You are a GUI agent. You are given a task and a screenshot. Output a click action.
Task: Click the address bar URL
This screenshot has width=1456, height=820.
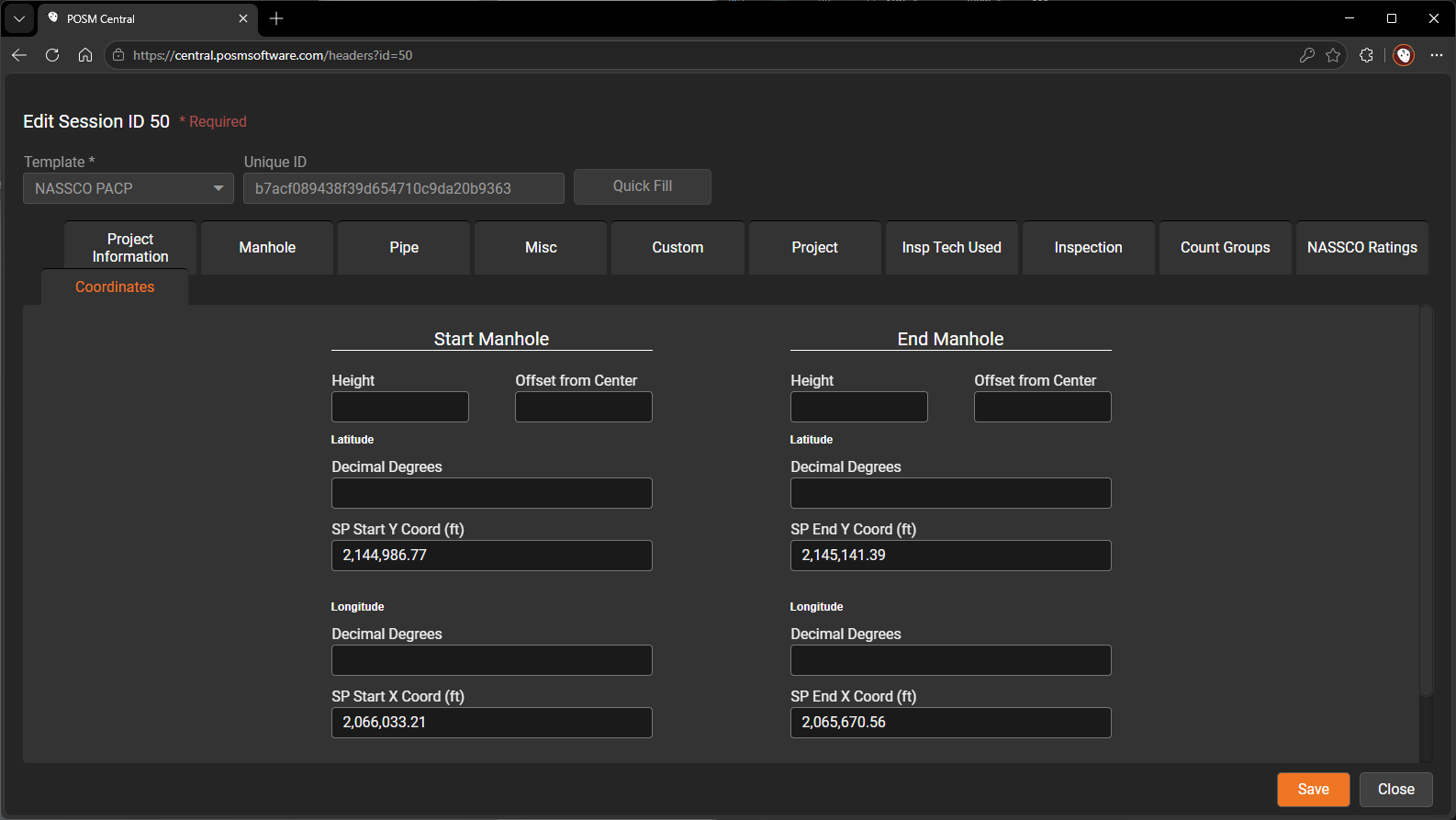click(x=273, y=55)
